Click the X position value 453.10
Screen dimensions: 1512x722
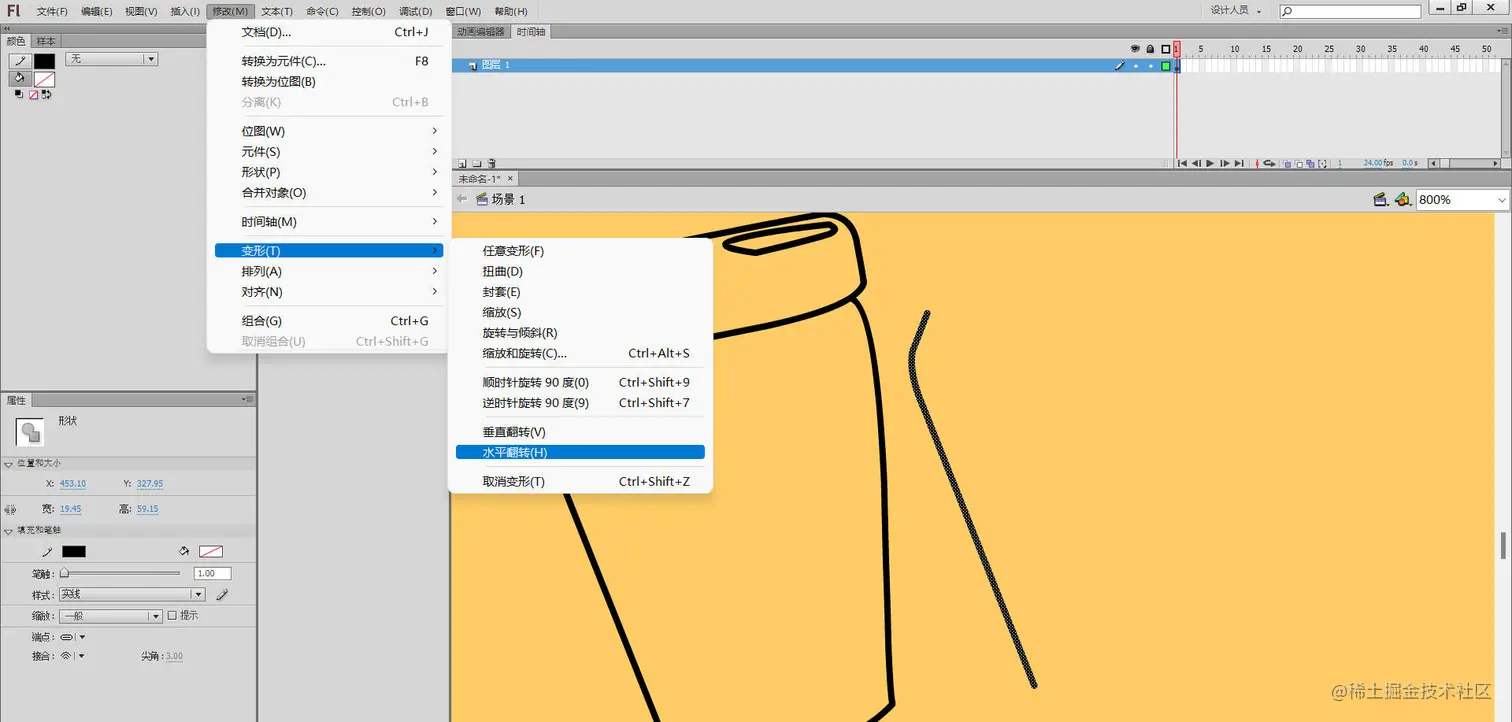pyautogui.click(x=71, y=483)
